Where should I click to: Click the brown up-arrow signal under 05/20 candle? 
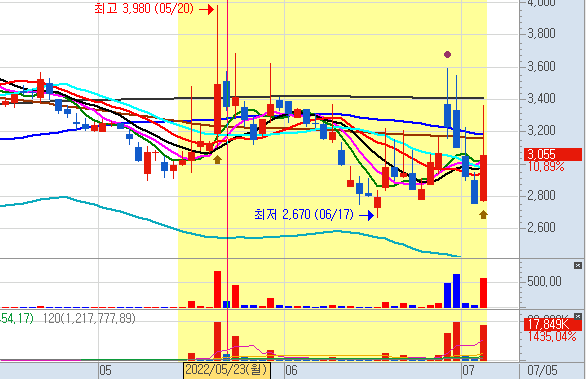(218, 160)
